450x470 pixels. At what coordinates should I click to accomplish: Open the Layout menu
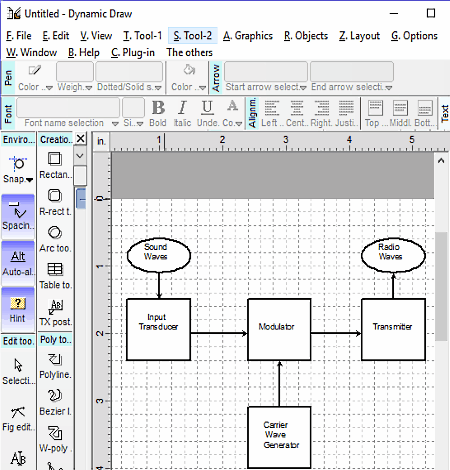click(x=359, y=36)
